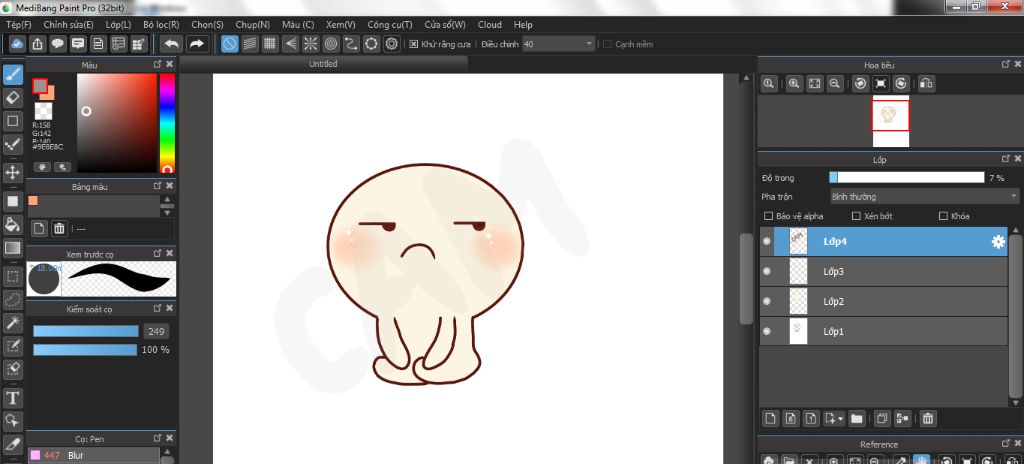Screen dimensions: 1024x464
Task: Choose the Move tool
Action: 12,173
